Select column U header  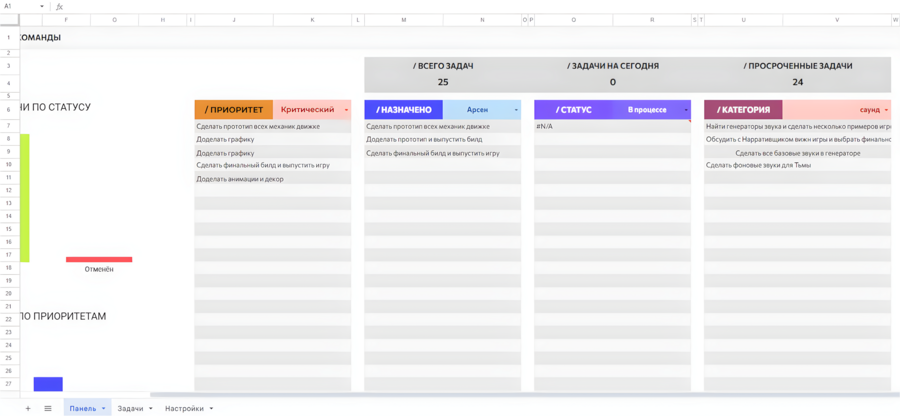pyautogui.click(x=743, y=20)
